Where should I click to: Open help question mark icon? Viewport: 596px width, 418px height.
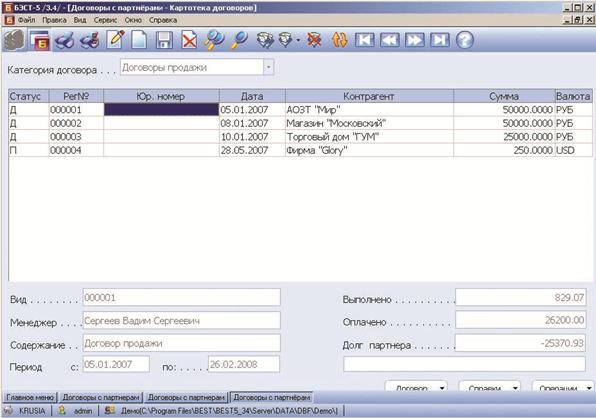click(x=464, y=40)
